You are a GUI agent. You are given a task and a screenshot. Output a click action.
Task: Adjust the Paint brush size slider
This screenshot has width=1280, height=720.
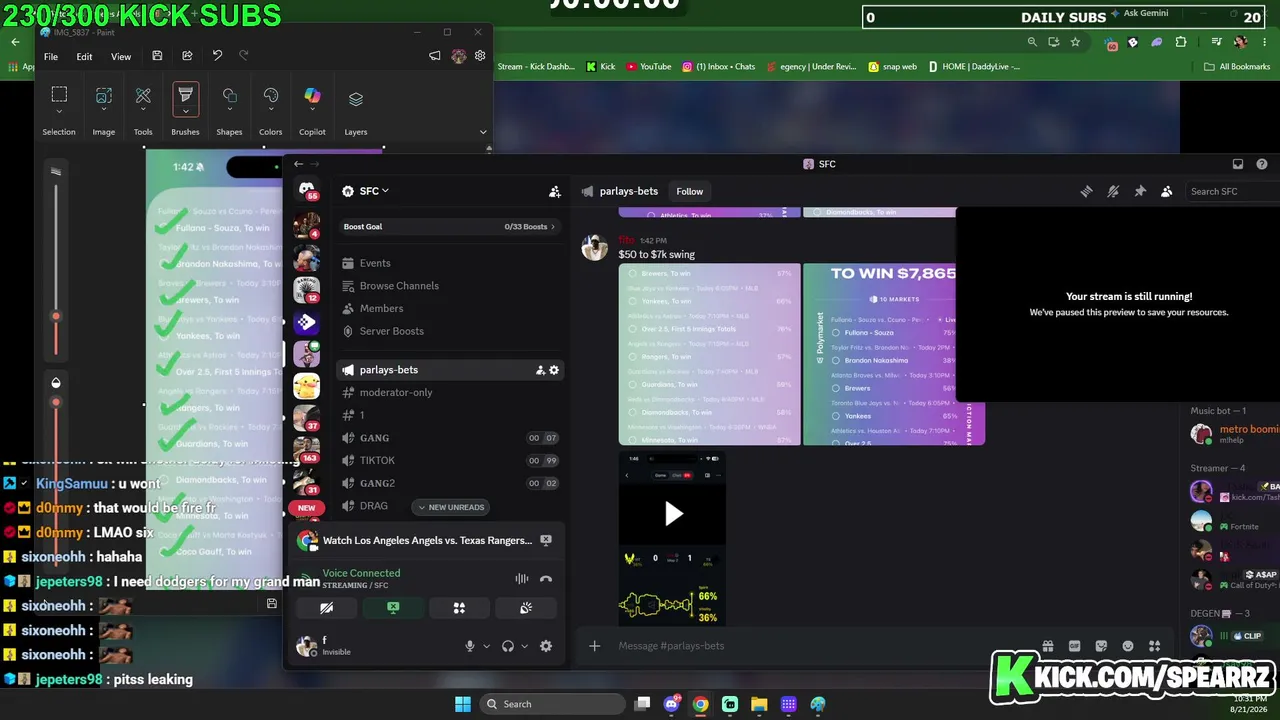click(56, 317)
